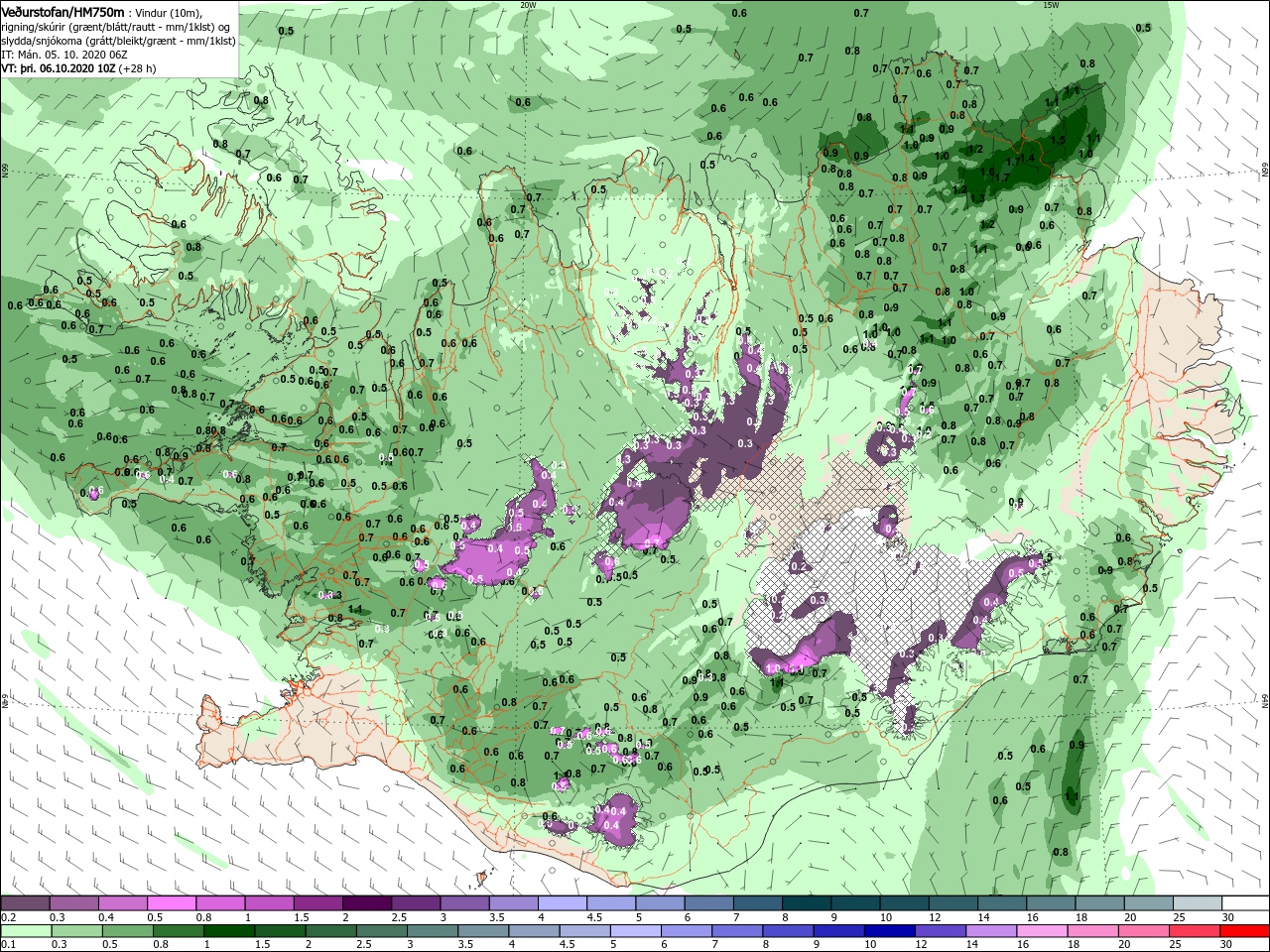1270x952 pixels.
Task: Click the 'slydda/snjókoma' legend description line
Action: pos(118,41)
